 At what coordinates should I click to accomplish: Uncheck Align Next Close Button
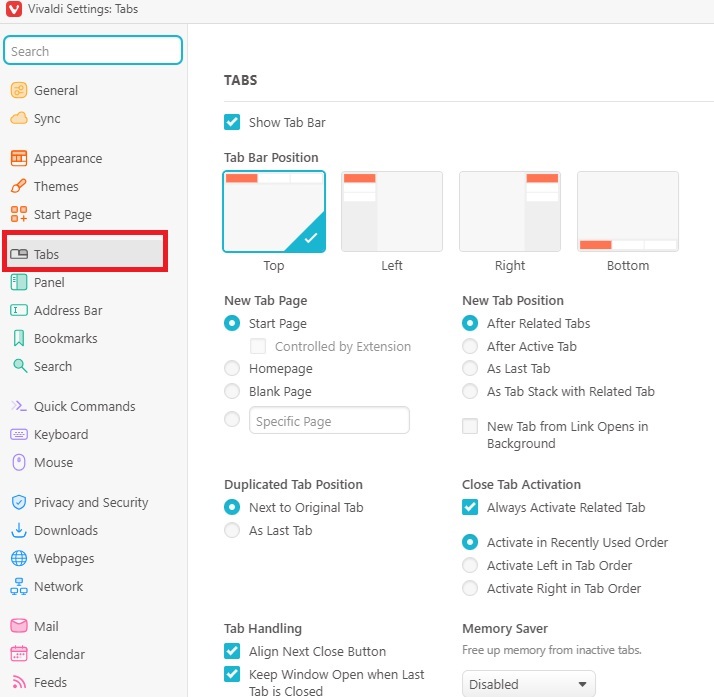coord(232,651)
